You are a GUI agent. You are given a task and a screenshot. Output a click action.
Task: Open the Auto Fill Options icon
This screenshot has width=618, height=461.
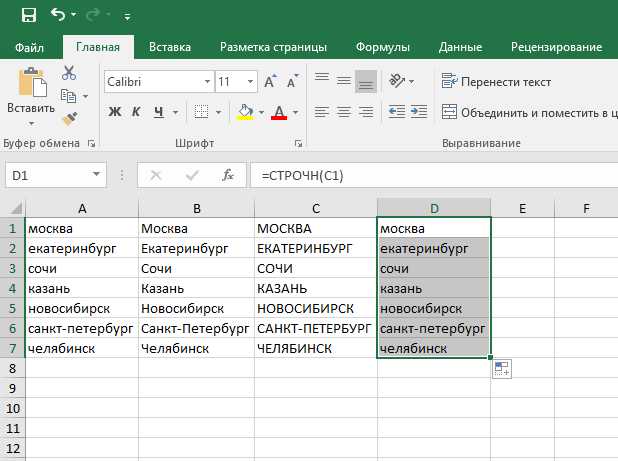click(x=502, y=369)
